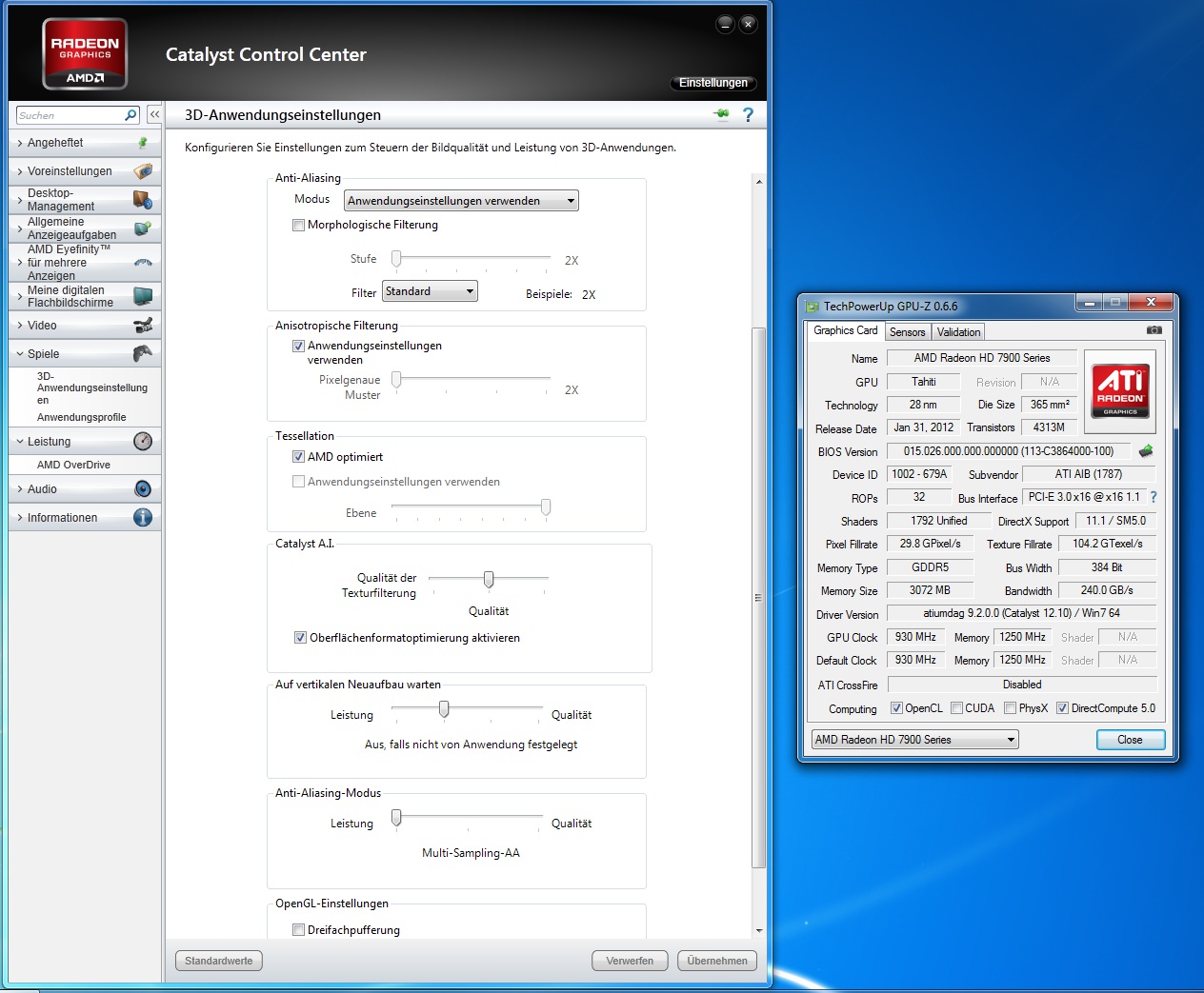The image size is (1204, 993).
Task: Open Anwendungsprofile in sidebar
Action: click(x=81, y=417)
